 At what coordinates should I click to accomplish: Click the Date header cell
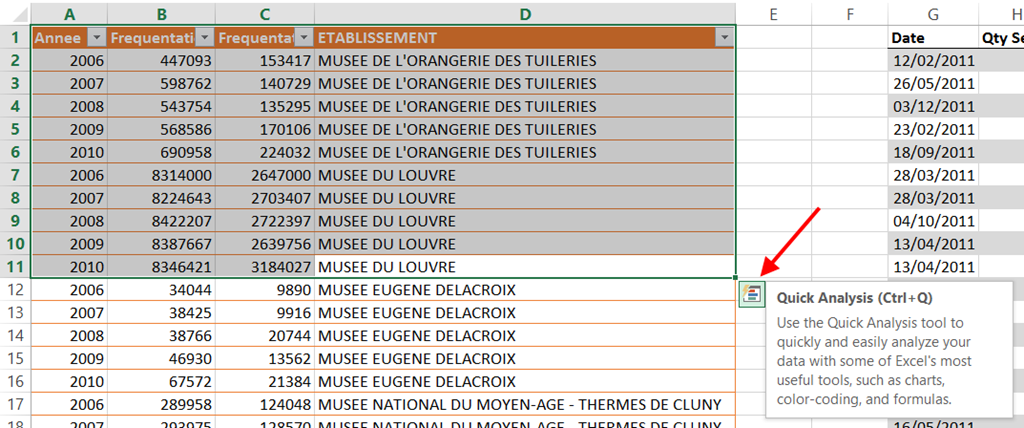[x=932, y=38]
